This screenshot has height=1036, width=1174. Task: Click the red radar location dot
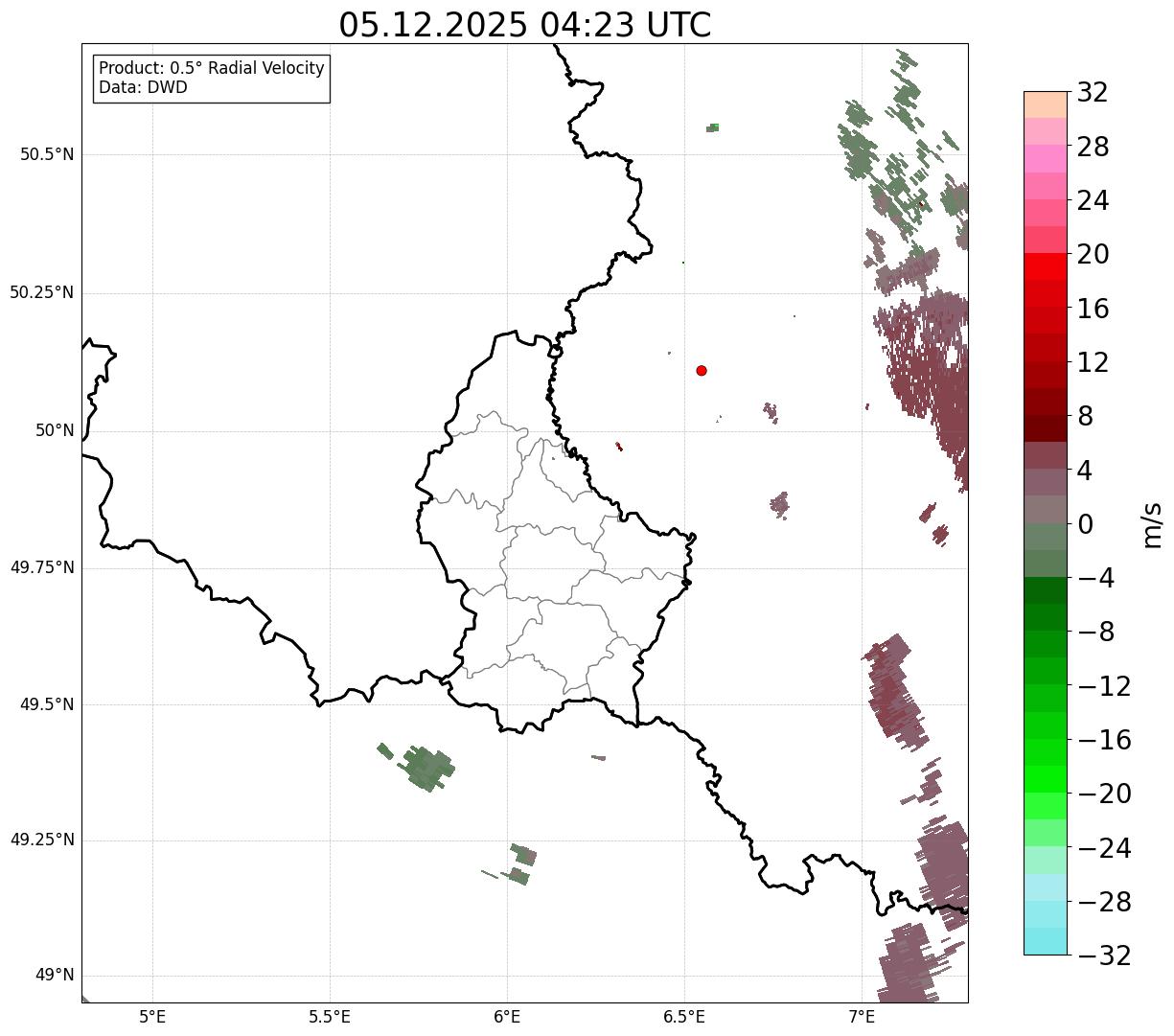click(702, 371)
